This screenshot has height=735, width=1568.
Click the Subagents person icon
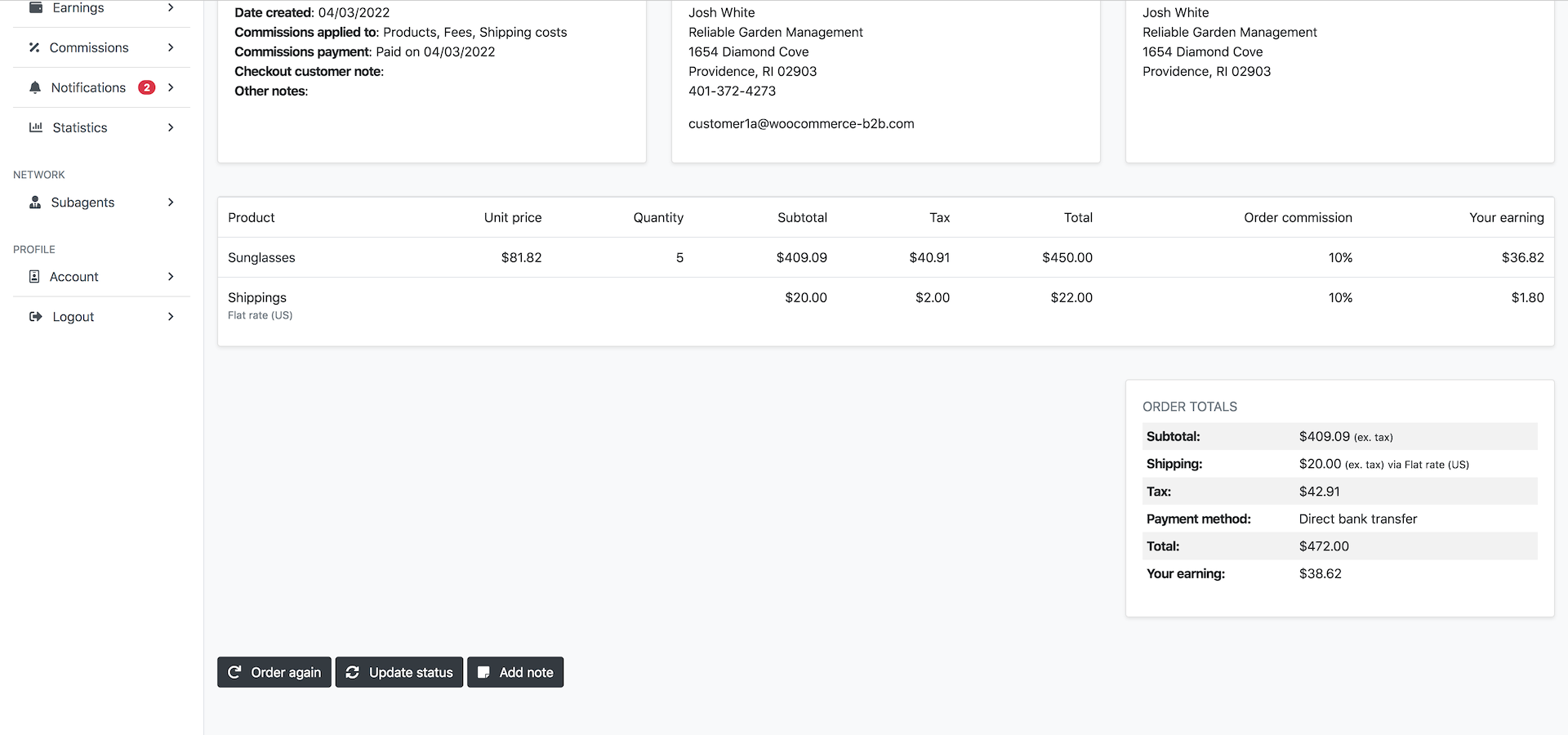(x=35, y=203)
